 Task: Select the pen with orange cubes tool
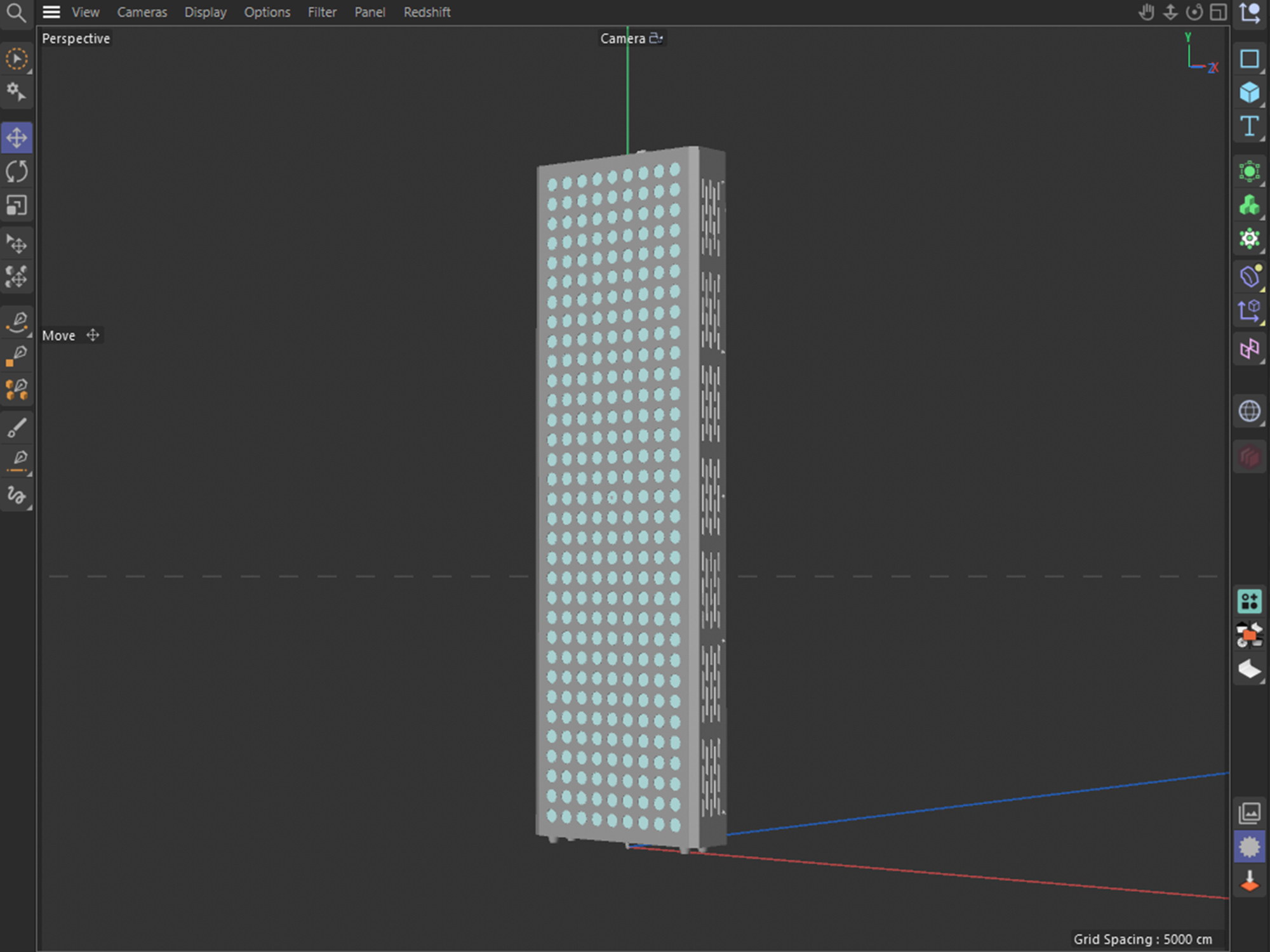click(17, 390)
